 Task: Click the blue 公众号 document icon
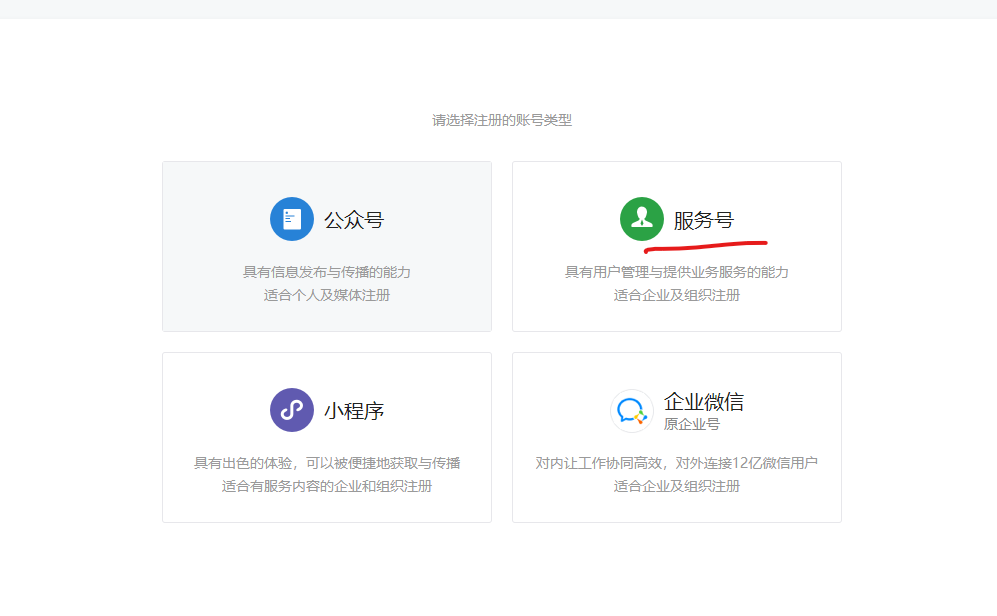point(292,219)
